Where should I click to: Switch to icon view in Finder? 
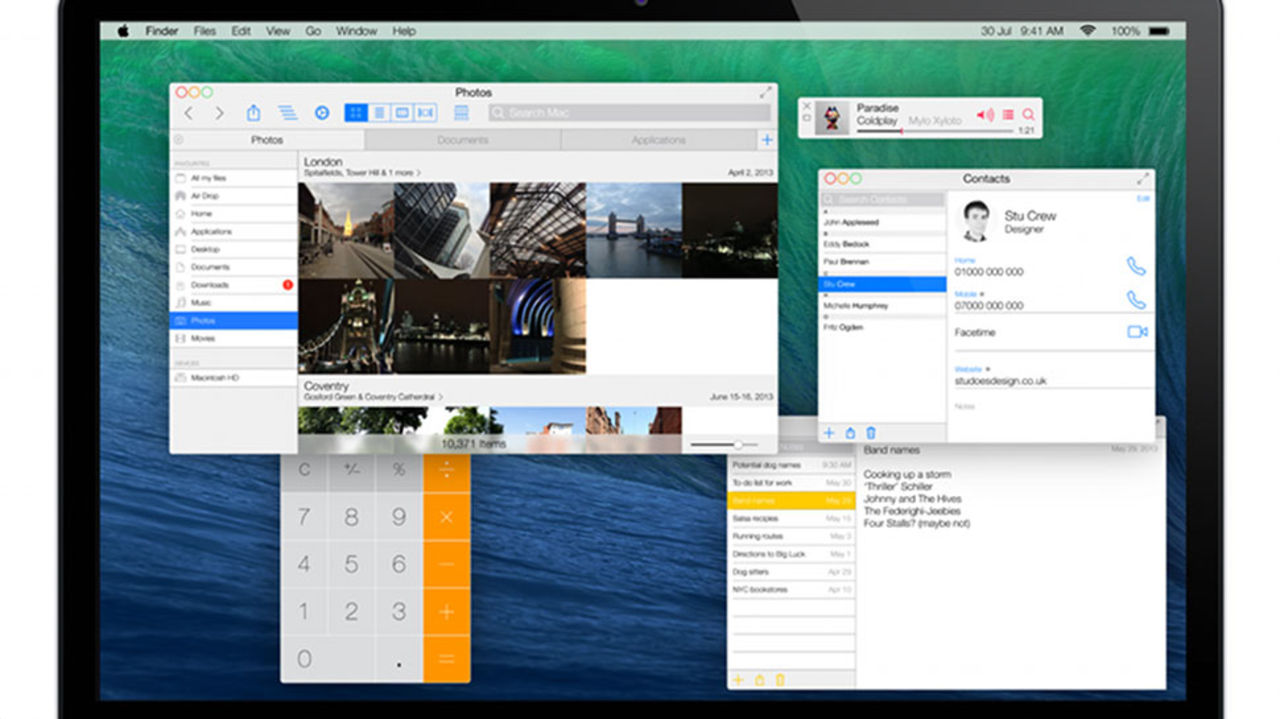[355, 112]
